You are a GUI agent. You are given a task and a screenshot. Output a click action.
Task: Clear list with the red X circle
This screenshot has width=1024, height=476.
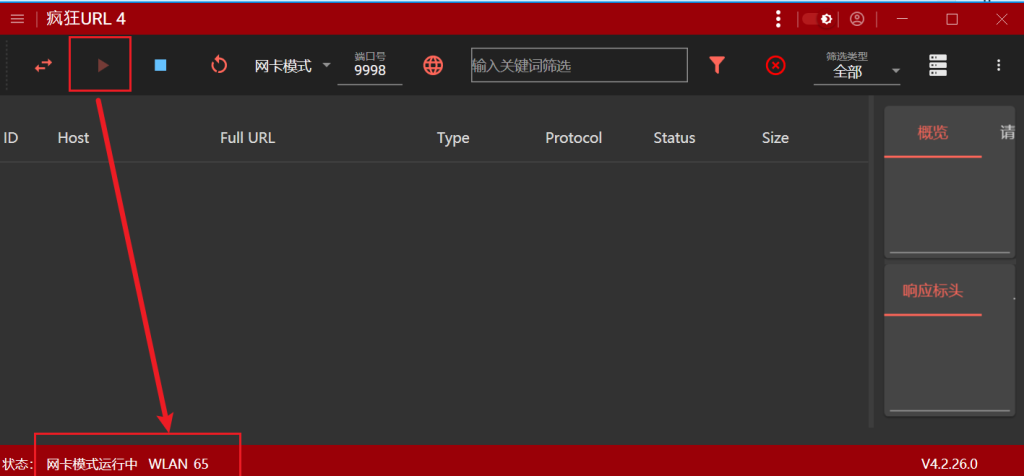pyautogui.click(x=775, y=65)
